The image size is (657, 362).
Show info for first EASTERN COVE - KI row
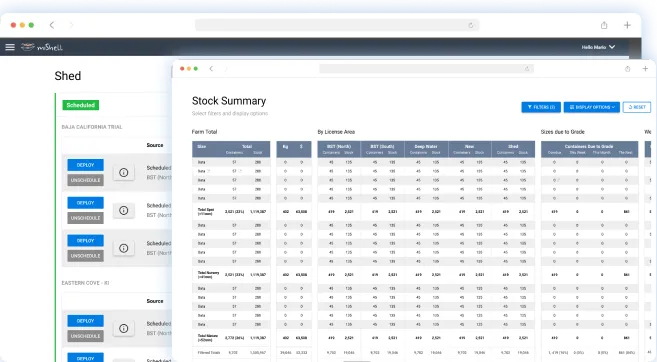(x=124, y=328)
